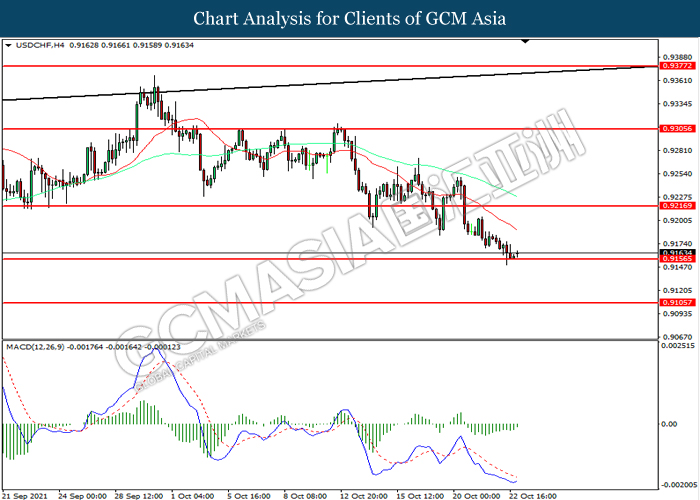Click the MACD zero level label 0.00
Image resolution: width=700 pixels, height=500 pixels.
click(669, 424)
